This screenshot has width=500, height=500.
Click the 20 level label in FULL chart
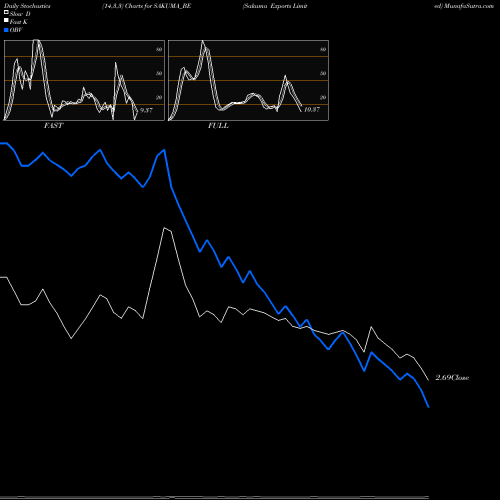[323, 97]
